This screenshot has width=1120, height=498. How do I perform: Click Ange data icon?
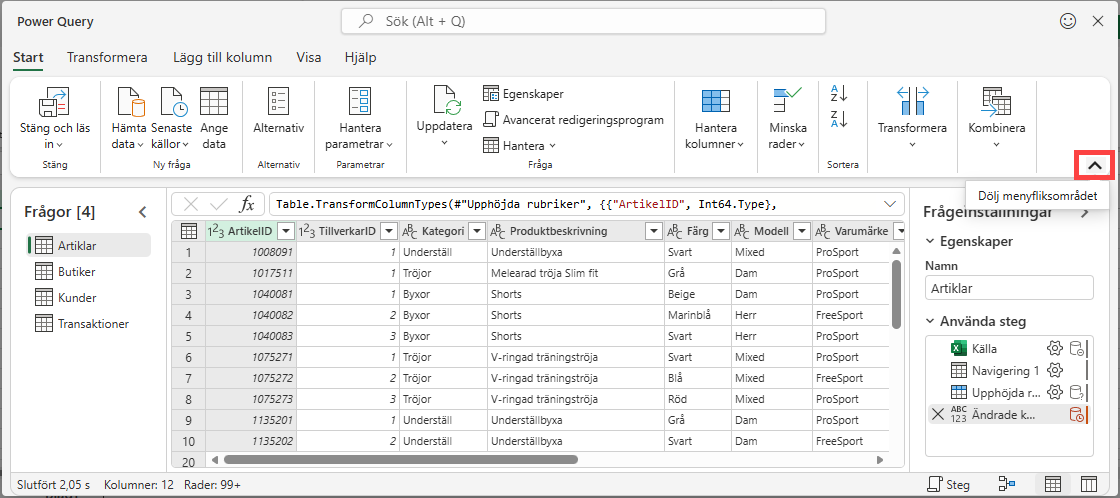pos(214,101)
